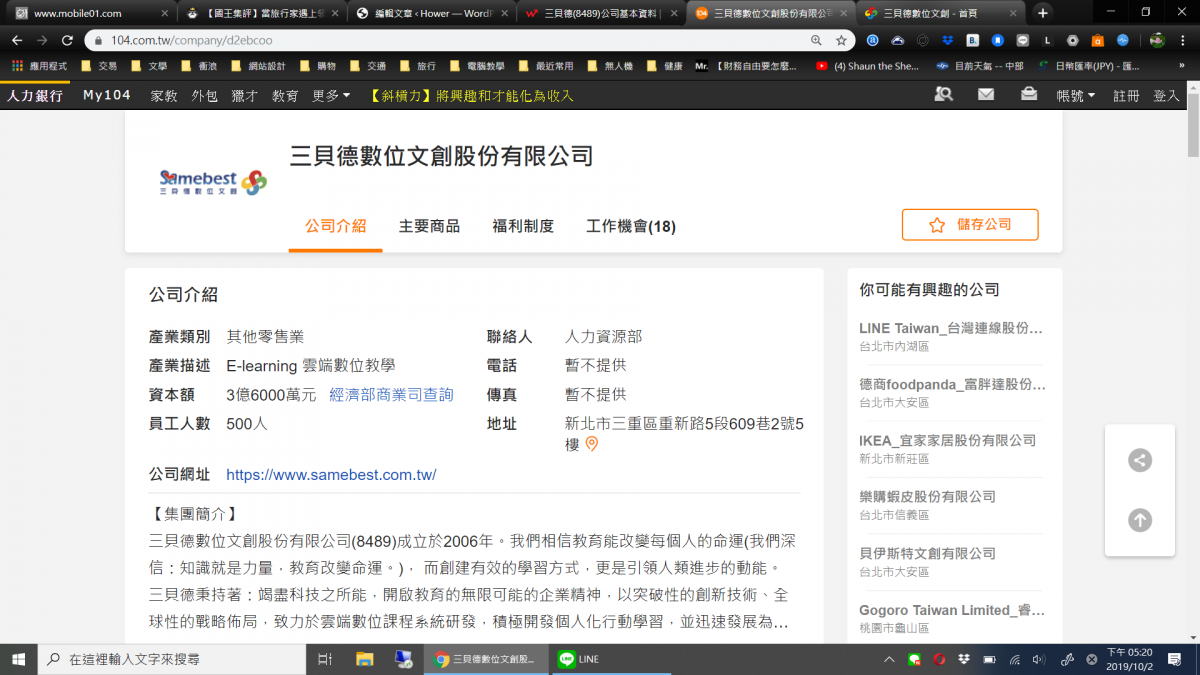Click the volume speaker tray icon

point(1039,659)
